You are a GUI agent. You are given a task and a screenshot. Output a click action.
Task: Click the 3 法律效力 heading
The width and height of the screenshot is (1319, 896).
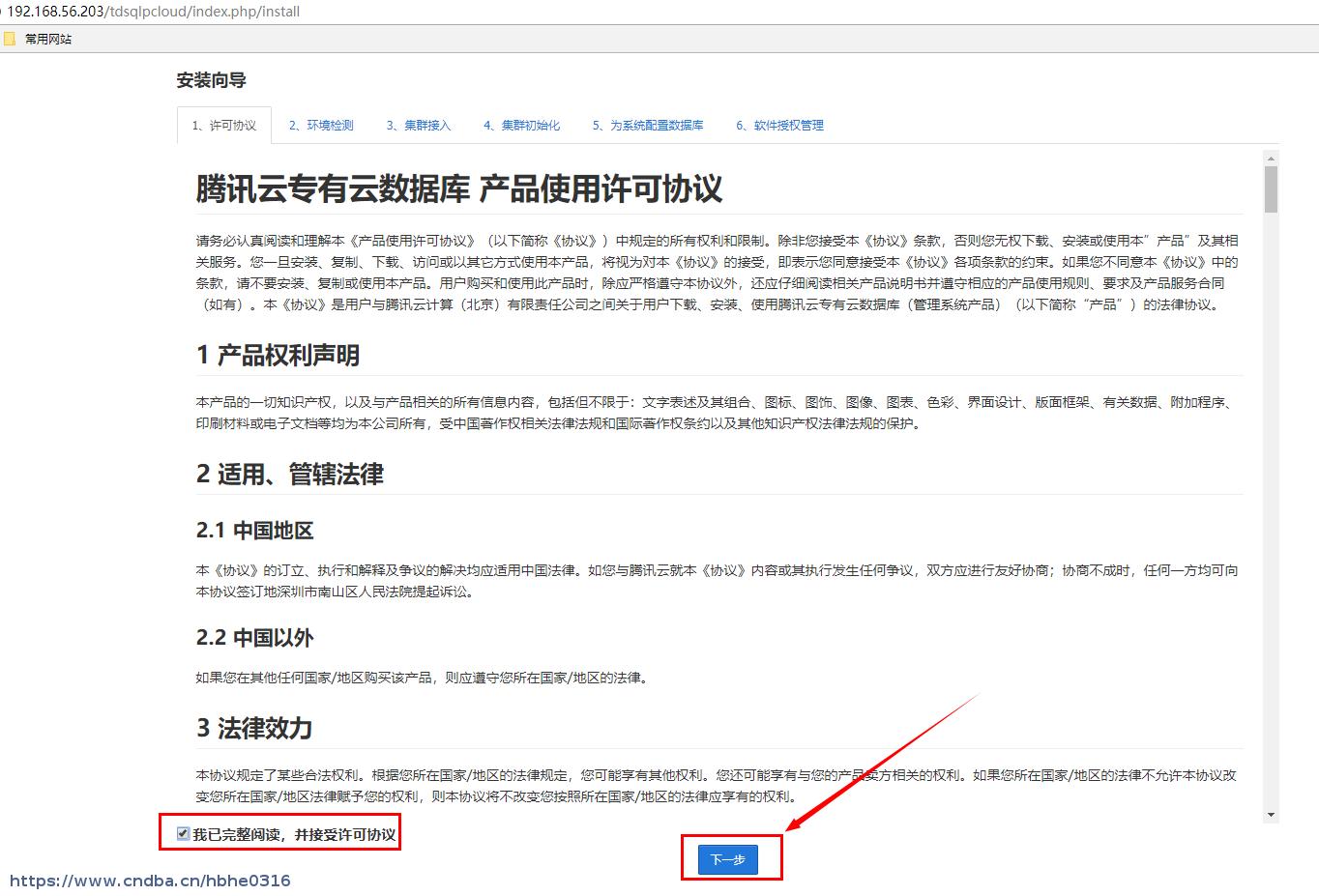coord(254,727)
